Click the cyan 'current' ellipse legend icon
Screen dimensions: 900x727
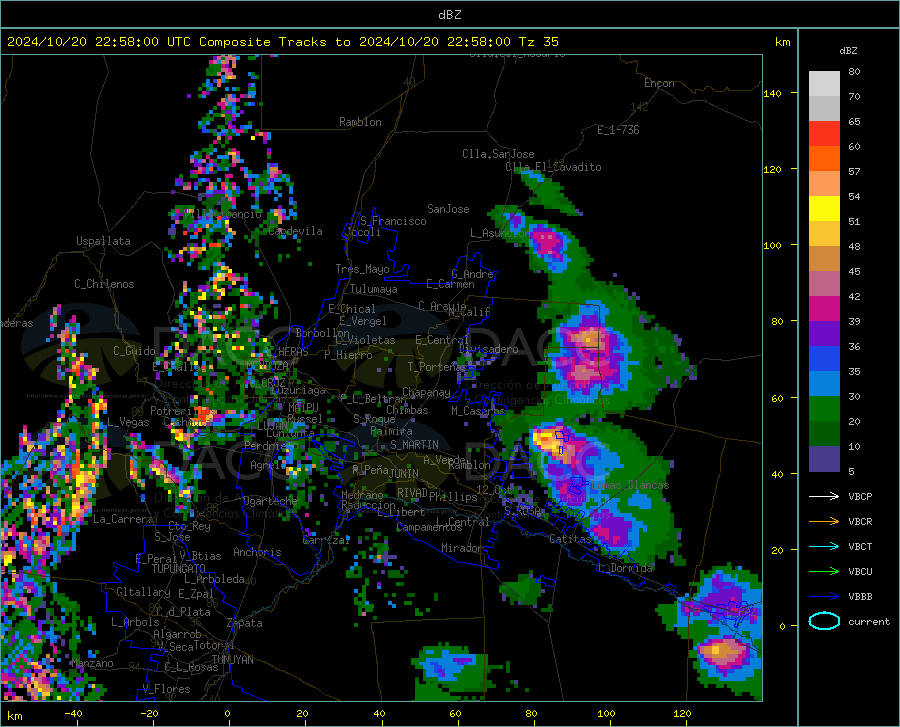[824, 621]
